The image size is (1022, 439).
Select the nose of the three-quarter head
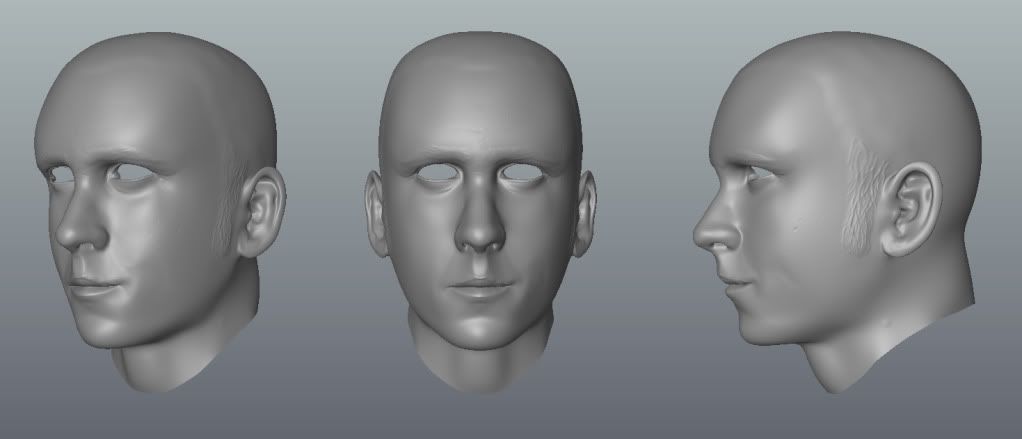80,230
